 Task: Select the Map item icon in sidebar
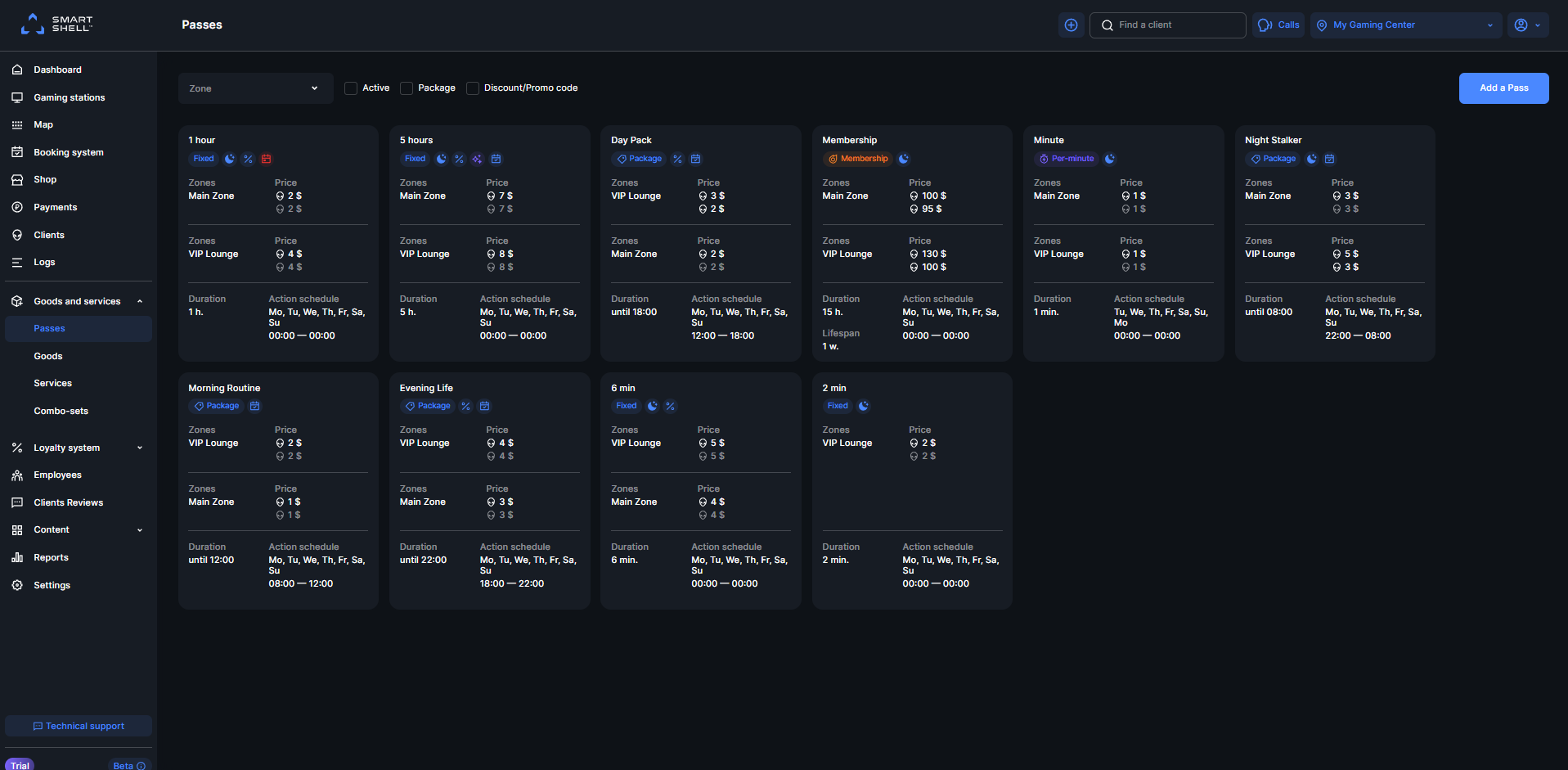(x=16, y=124)
